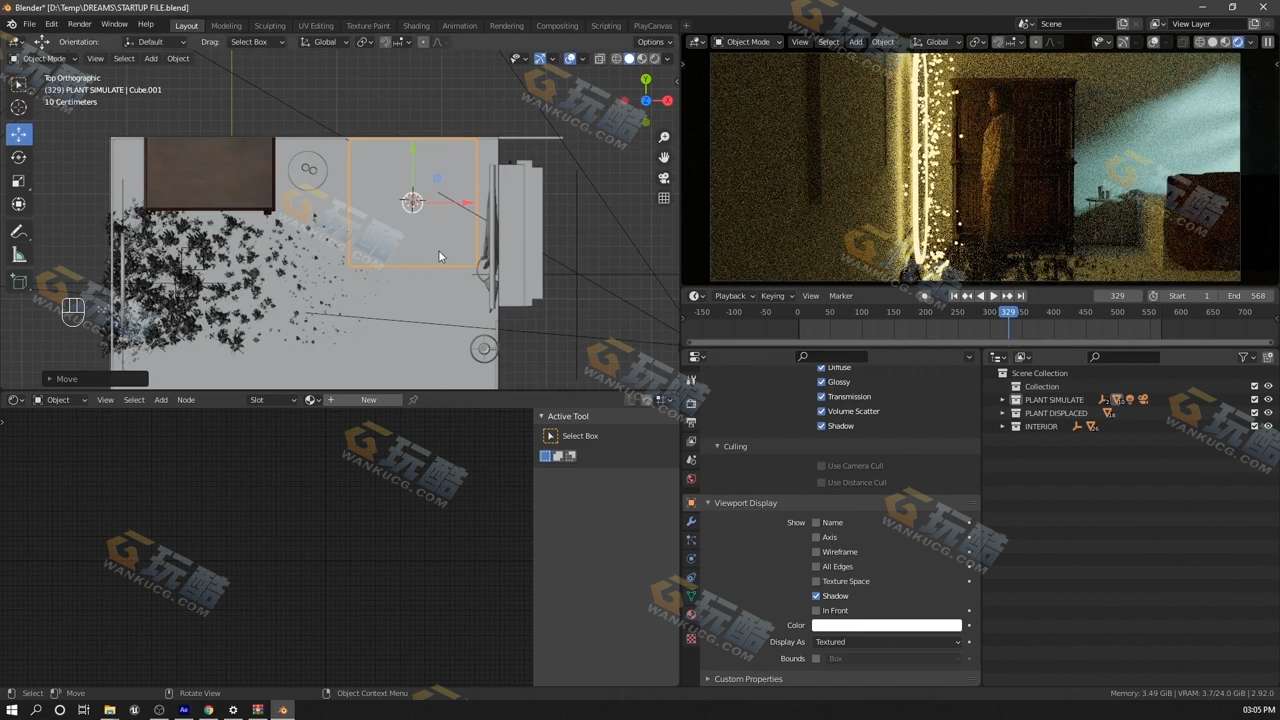Hide PLANT SIMULATE collection with eye icon

coord(1268,399)
